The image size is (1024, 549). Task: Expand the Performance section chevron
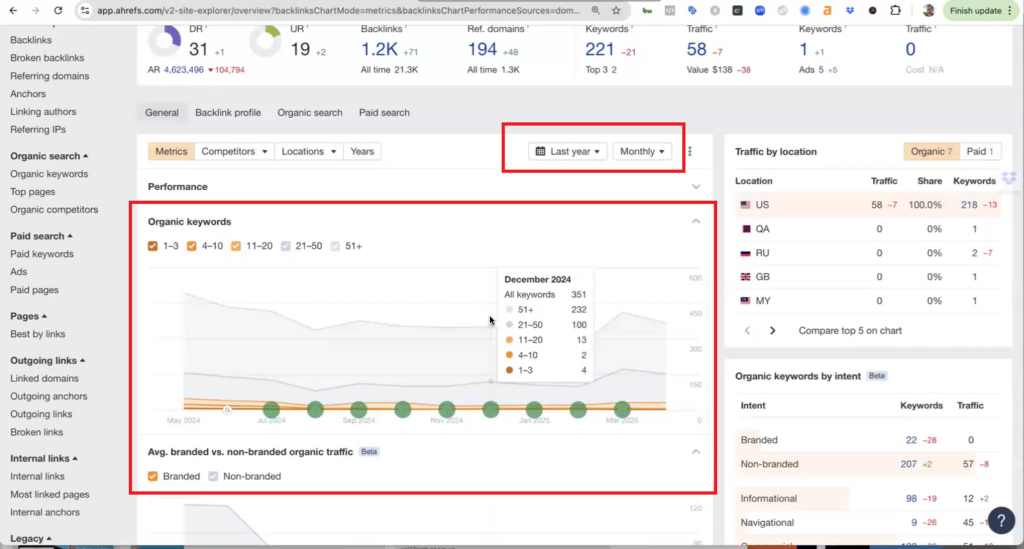(696, 187)
